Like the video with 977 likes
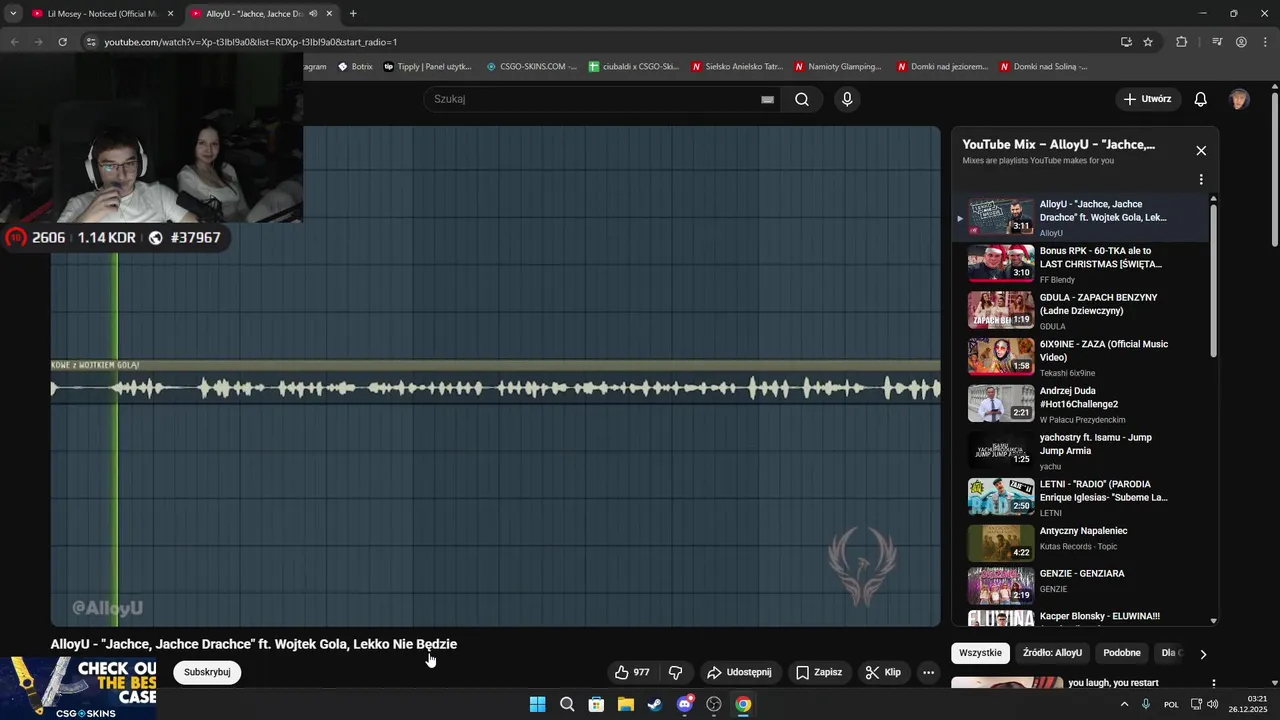 pos(632,672)
